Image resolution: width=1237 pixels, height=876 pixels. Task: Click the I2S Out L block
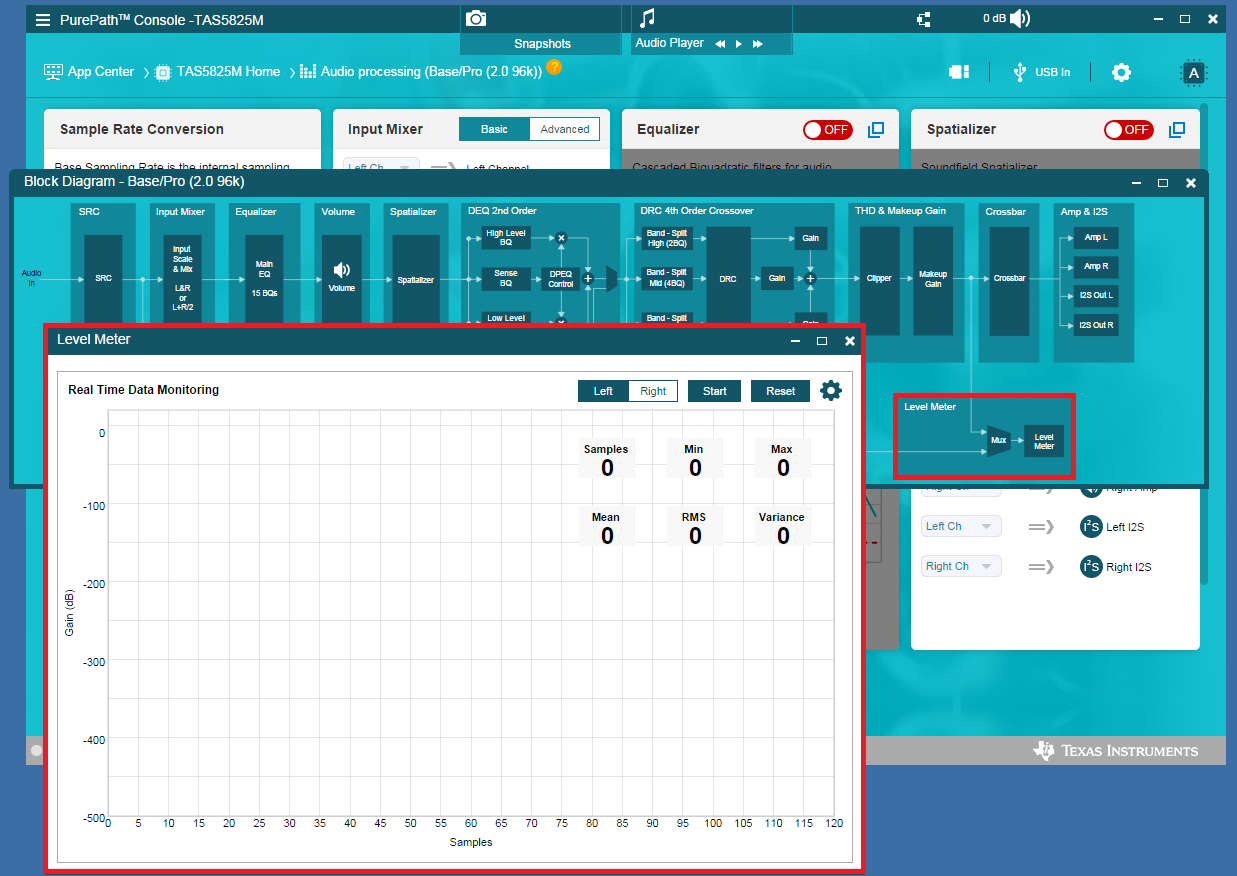coord(1096,296)
